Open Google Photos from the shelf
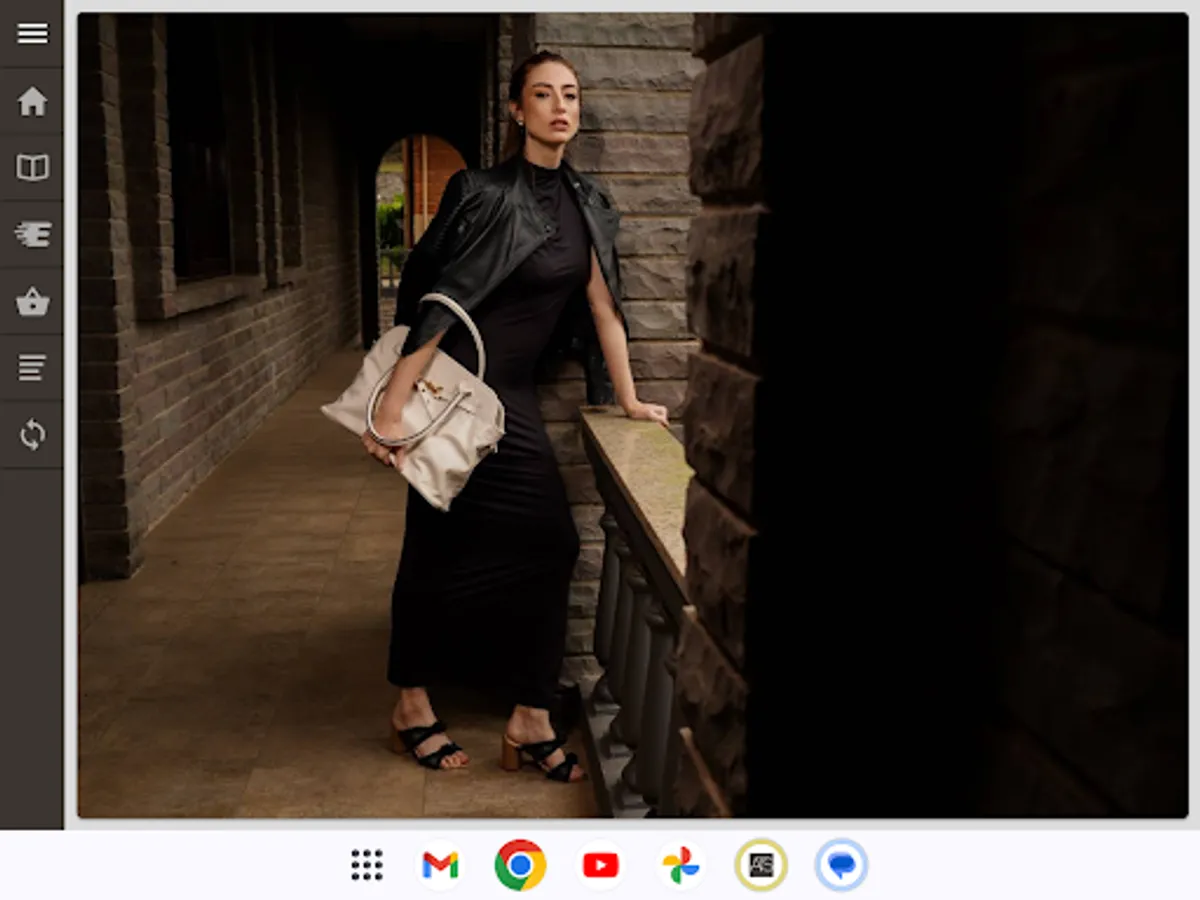 tap(681, 865)
